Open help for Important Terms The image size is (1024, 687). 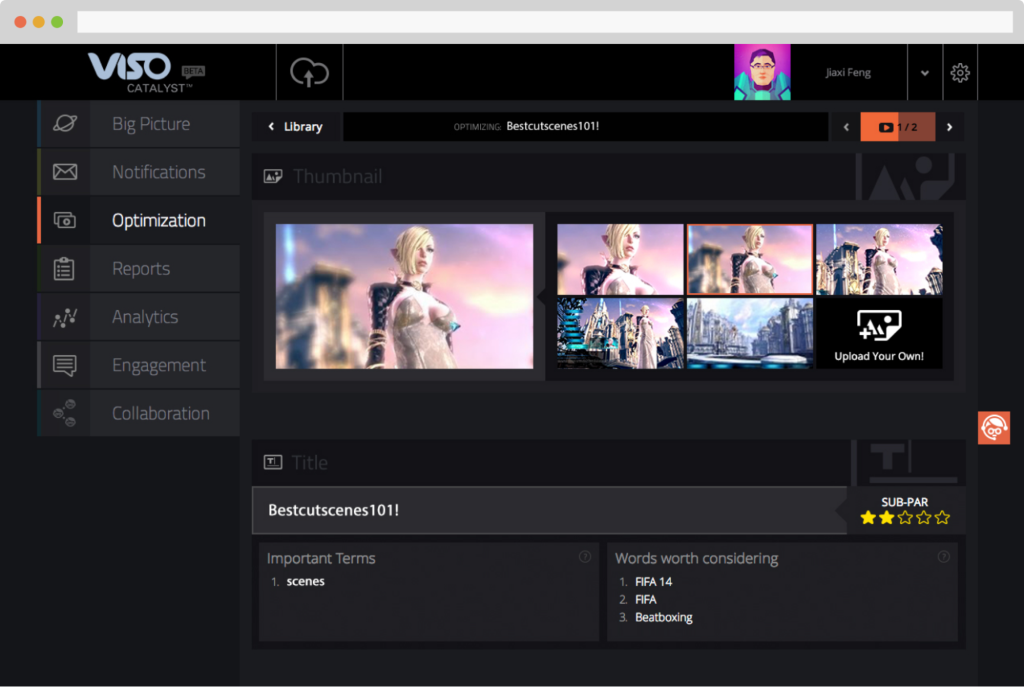[585, 557]
